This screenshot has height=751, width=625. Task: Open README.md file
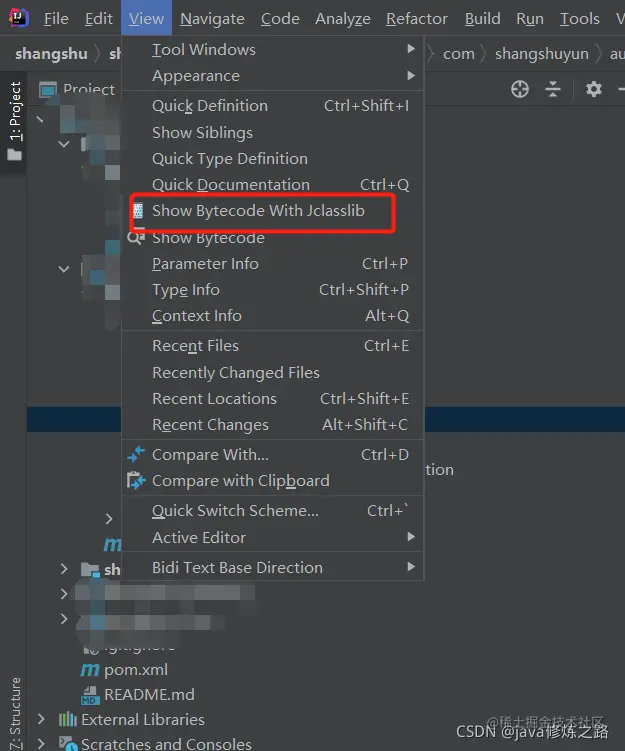(149, 694)
